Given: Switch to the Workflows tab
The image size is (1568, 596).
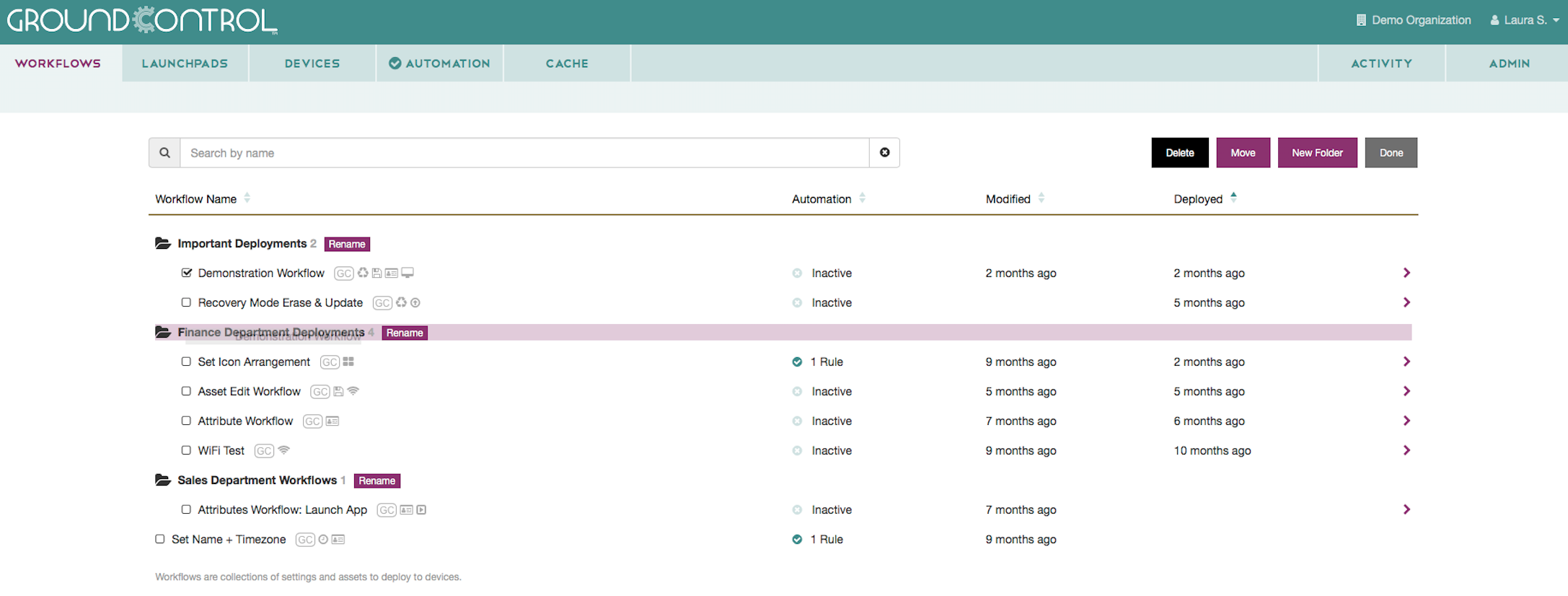Looking at the screenshot, I should [58, 63].
